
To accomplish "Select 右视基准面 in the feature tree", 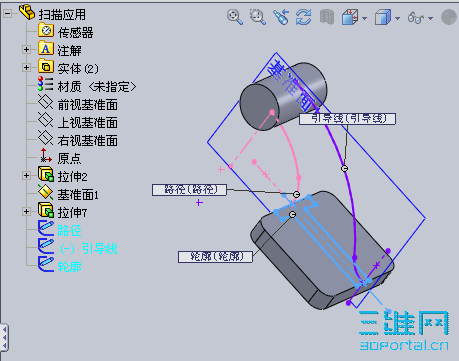I will (87, 141).
